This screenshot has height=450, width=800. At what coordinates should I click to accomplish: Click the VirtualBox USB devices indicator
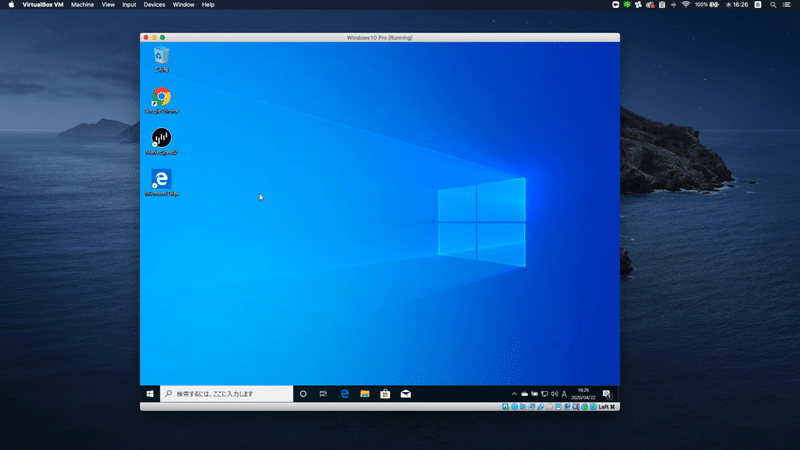[540, 407]
